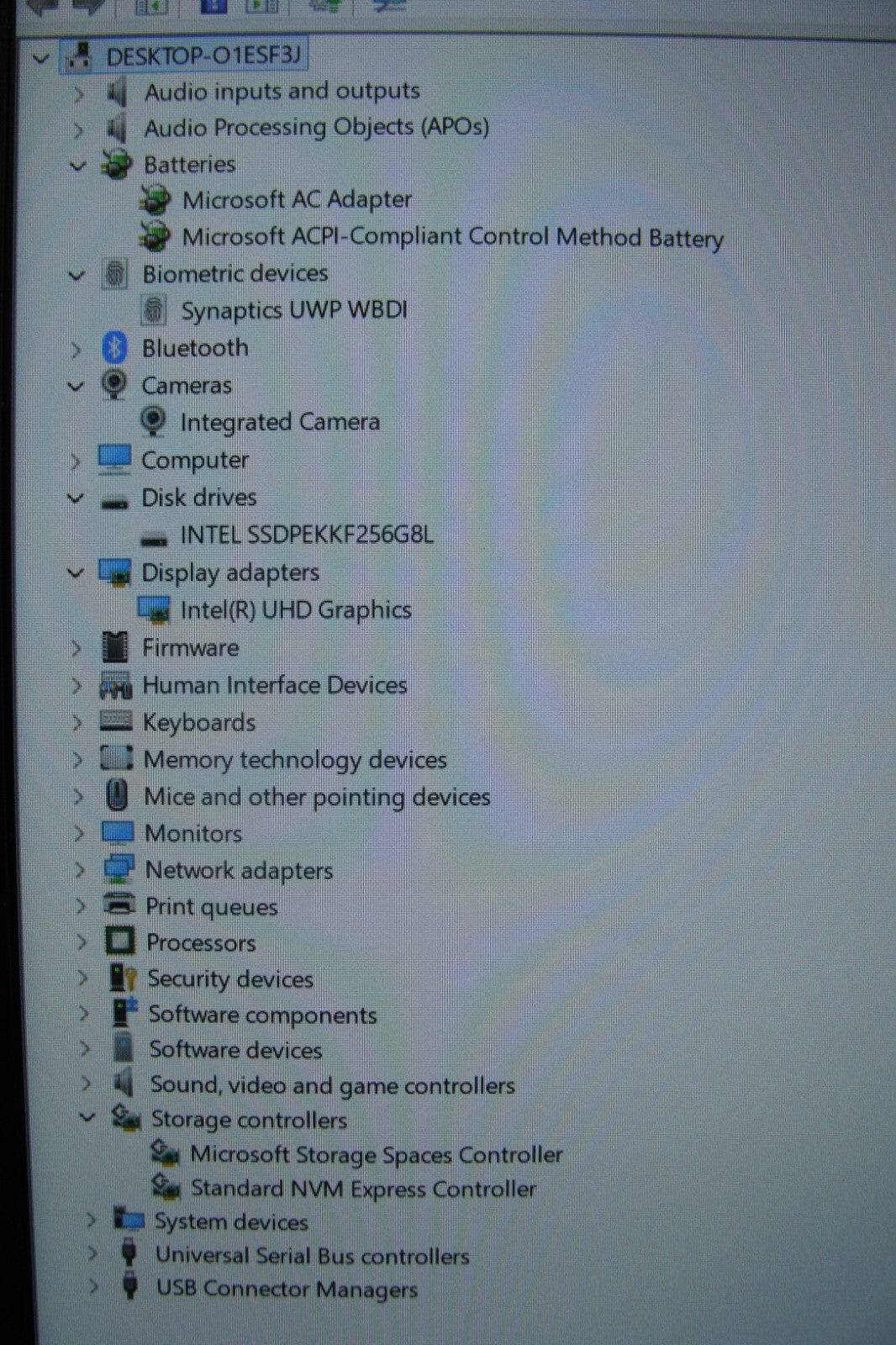
Task: Click the Print queues printer icon
Action: pyautogui.click(x=119, y=905)
